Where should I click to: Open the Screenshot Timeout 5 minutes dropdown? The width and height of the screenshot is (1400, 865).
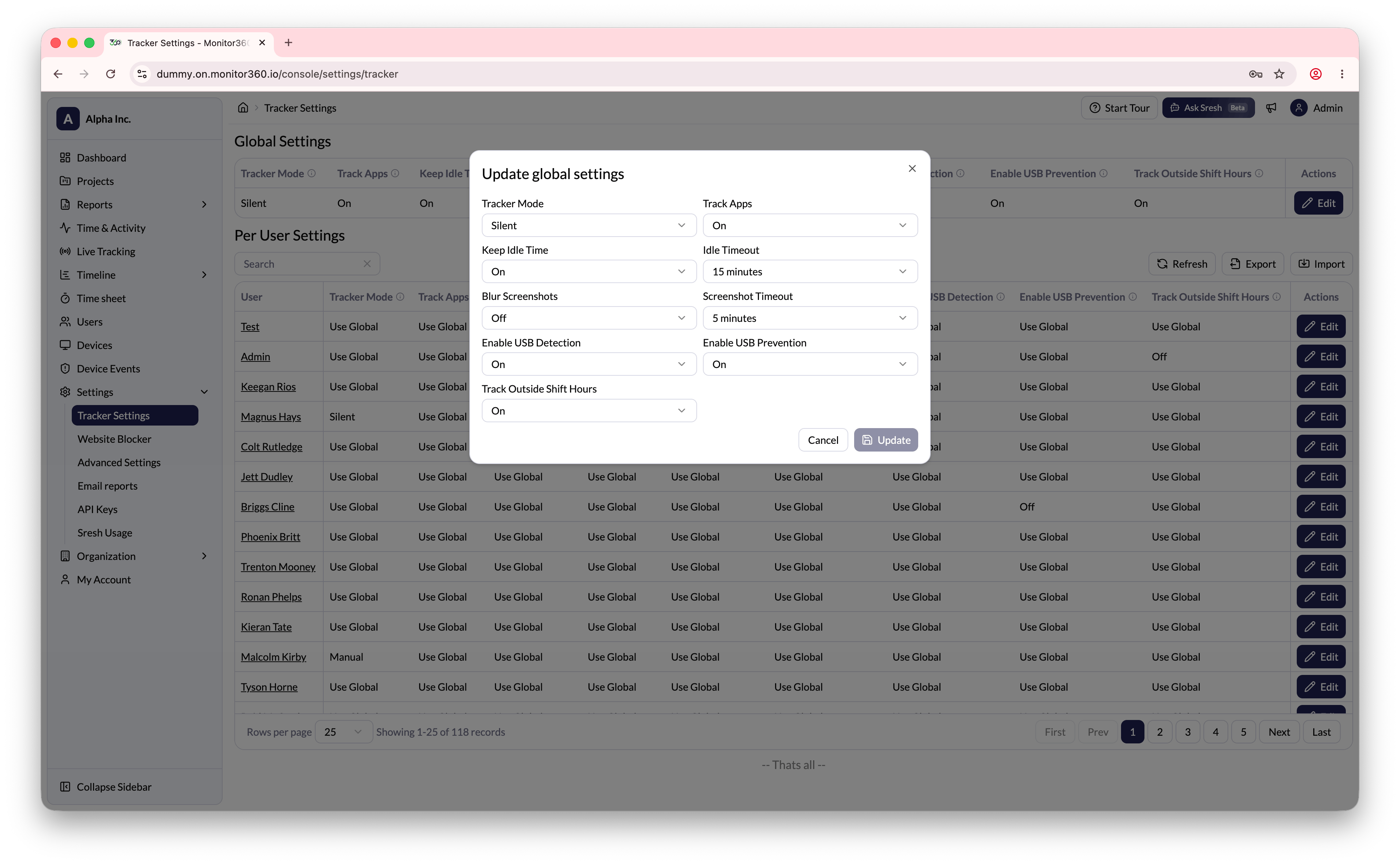coord(810,318)
